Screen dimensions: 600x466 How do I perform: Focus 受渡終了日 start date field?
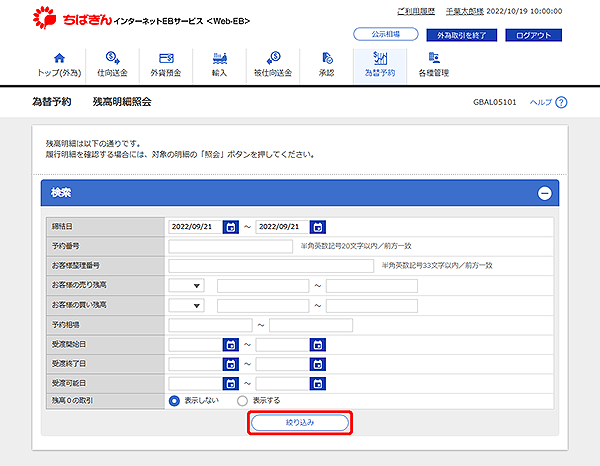click(x=196, y=364)
